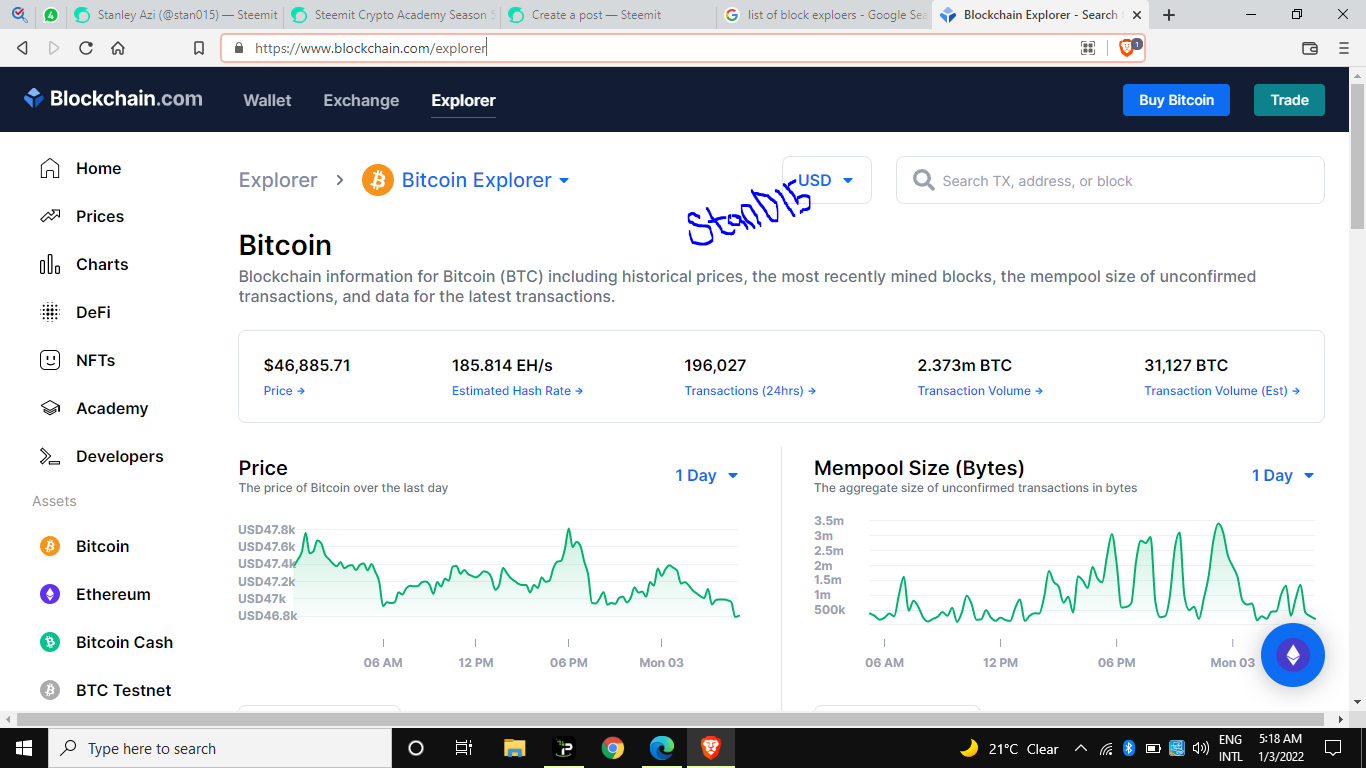Click the browser forward arrow

coord(54,48)
